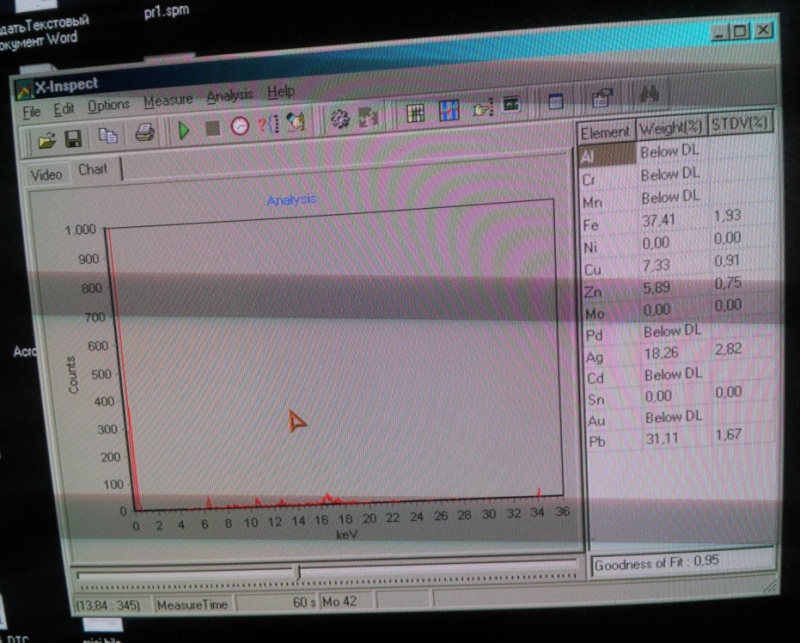The width and height of the screenshot is (800, 643).
Task: Open the Measure menu
Action: [167, 102]
